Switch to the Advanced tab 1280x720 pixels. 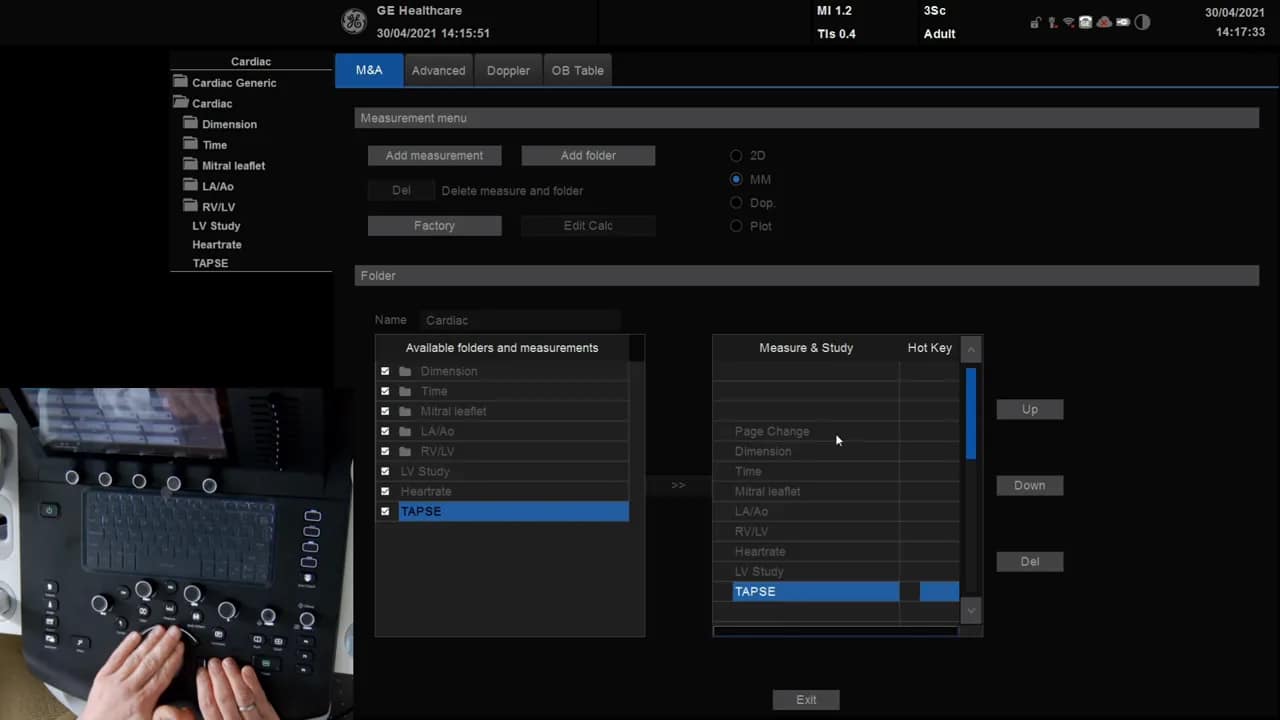point(438,70)
